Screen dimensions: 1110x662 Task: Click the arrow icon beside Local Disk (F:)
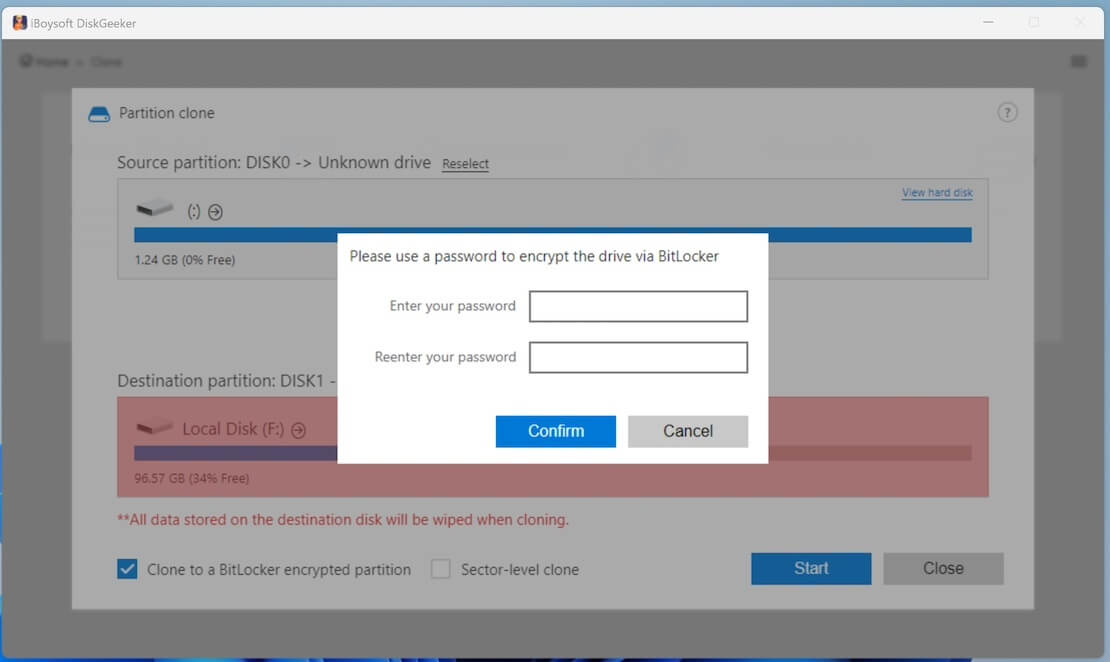298,428
